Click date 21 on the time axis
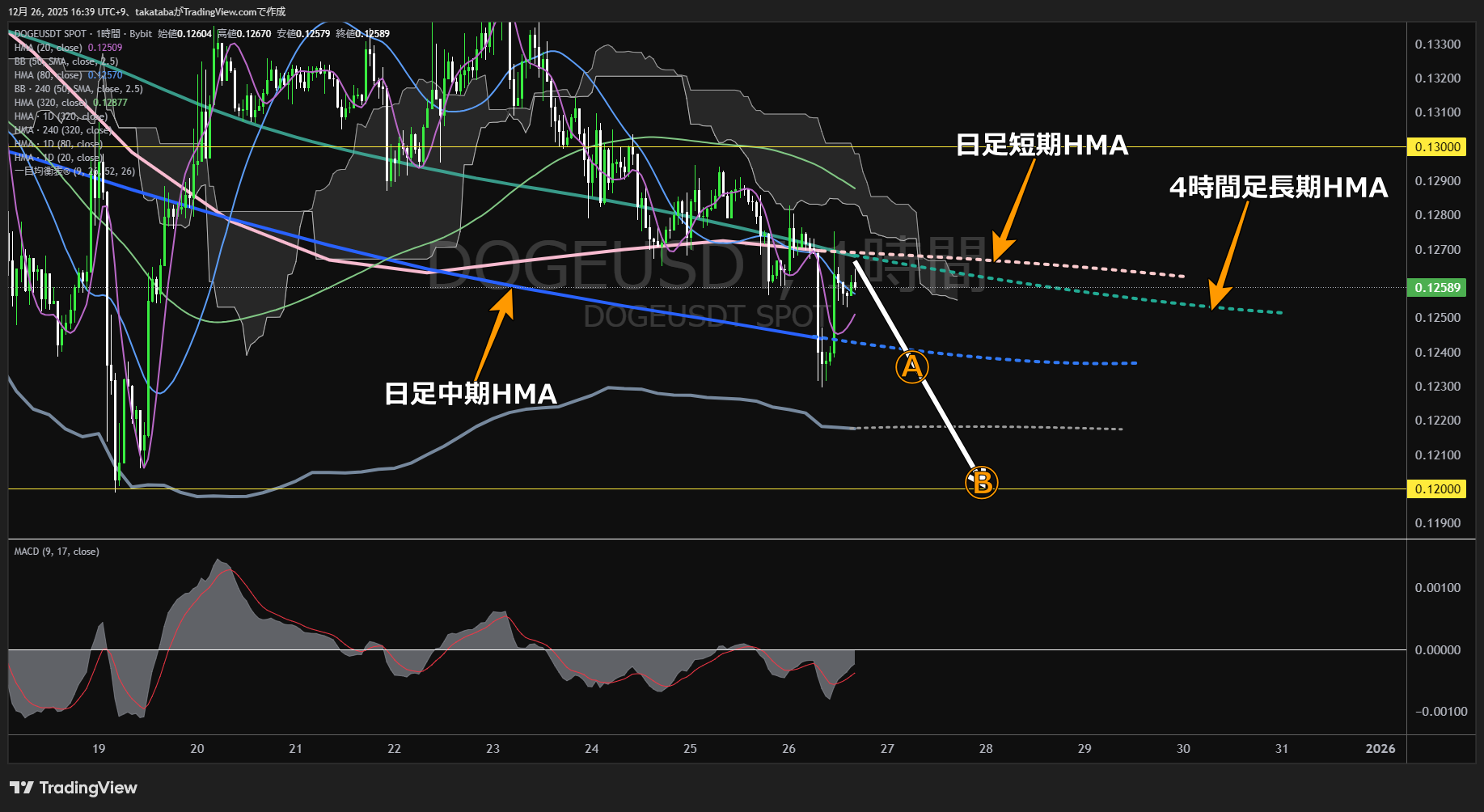Viewport: 1484px width, 812px height. pyautogui.click(x=296, y=749)
